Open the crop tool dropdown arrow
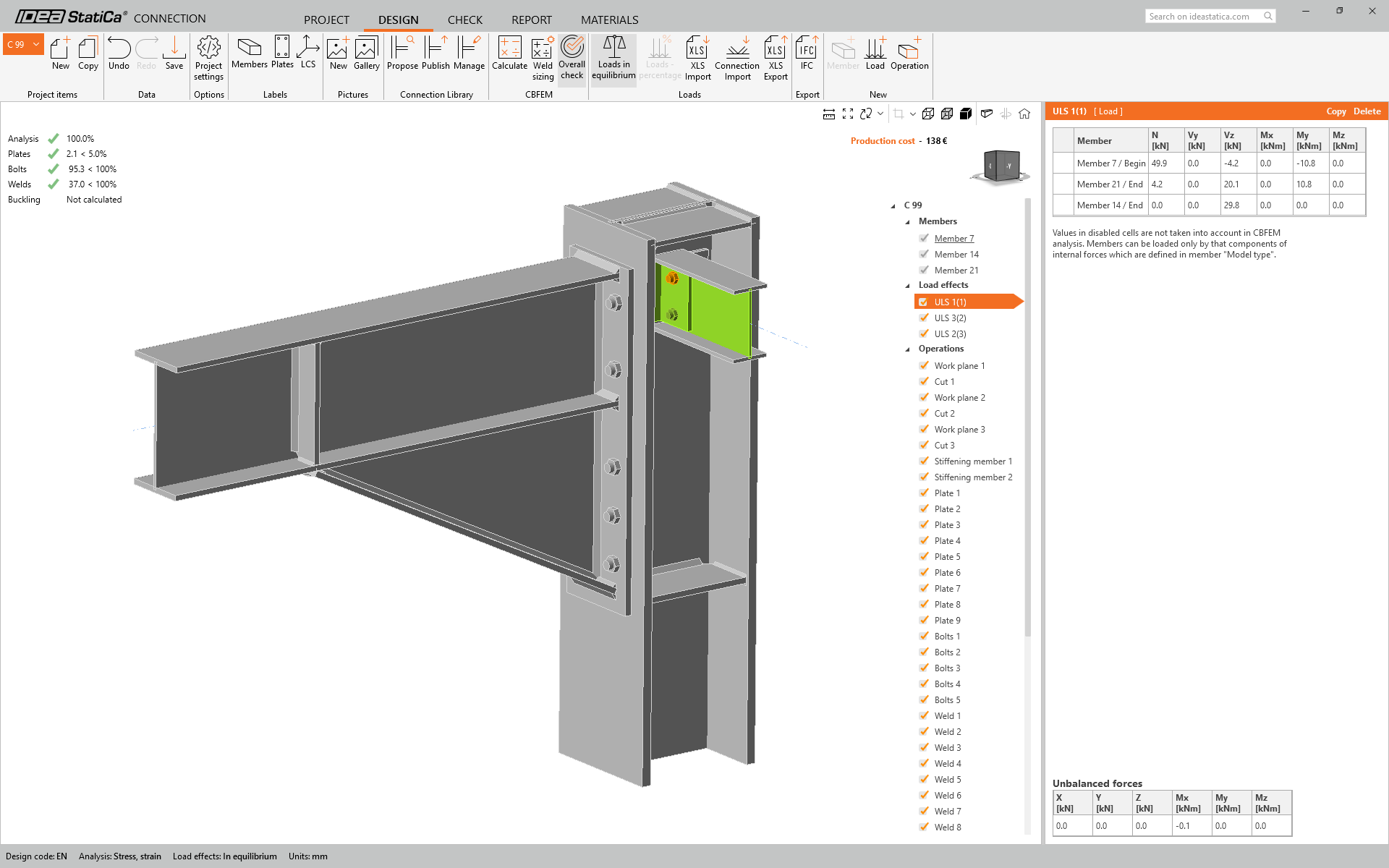The image size is (1389, 868). tap(913, 114)
